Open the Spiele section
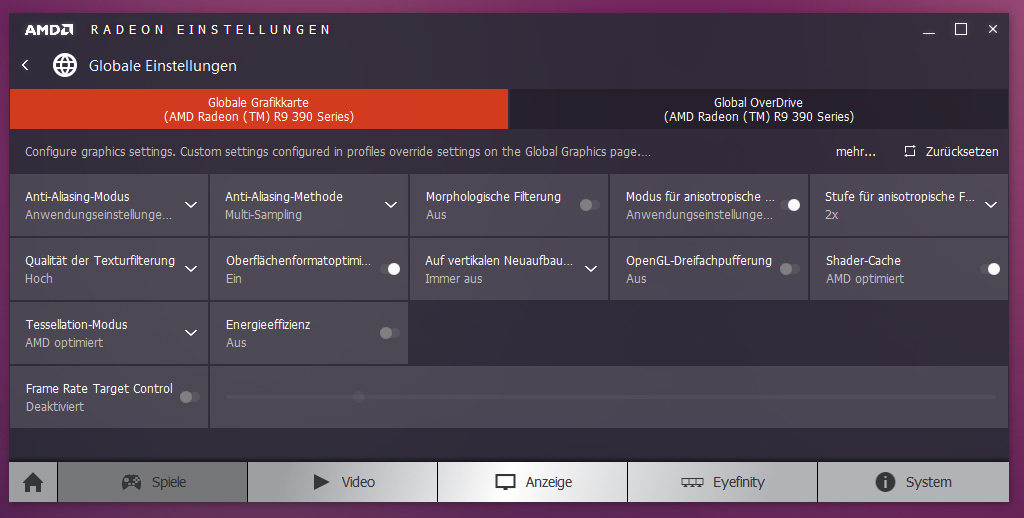1024x518 pixels. point(153,482)
